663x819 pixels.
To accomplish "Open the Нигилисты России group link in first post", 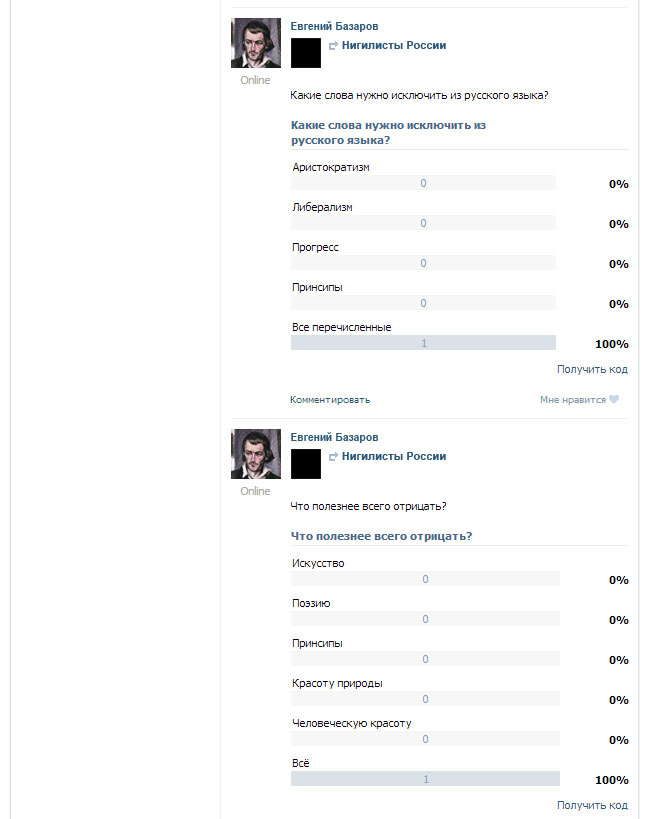I will coord(394,45).
